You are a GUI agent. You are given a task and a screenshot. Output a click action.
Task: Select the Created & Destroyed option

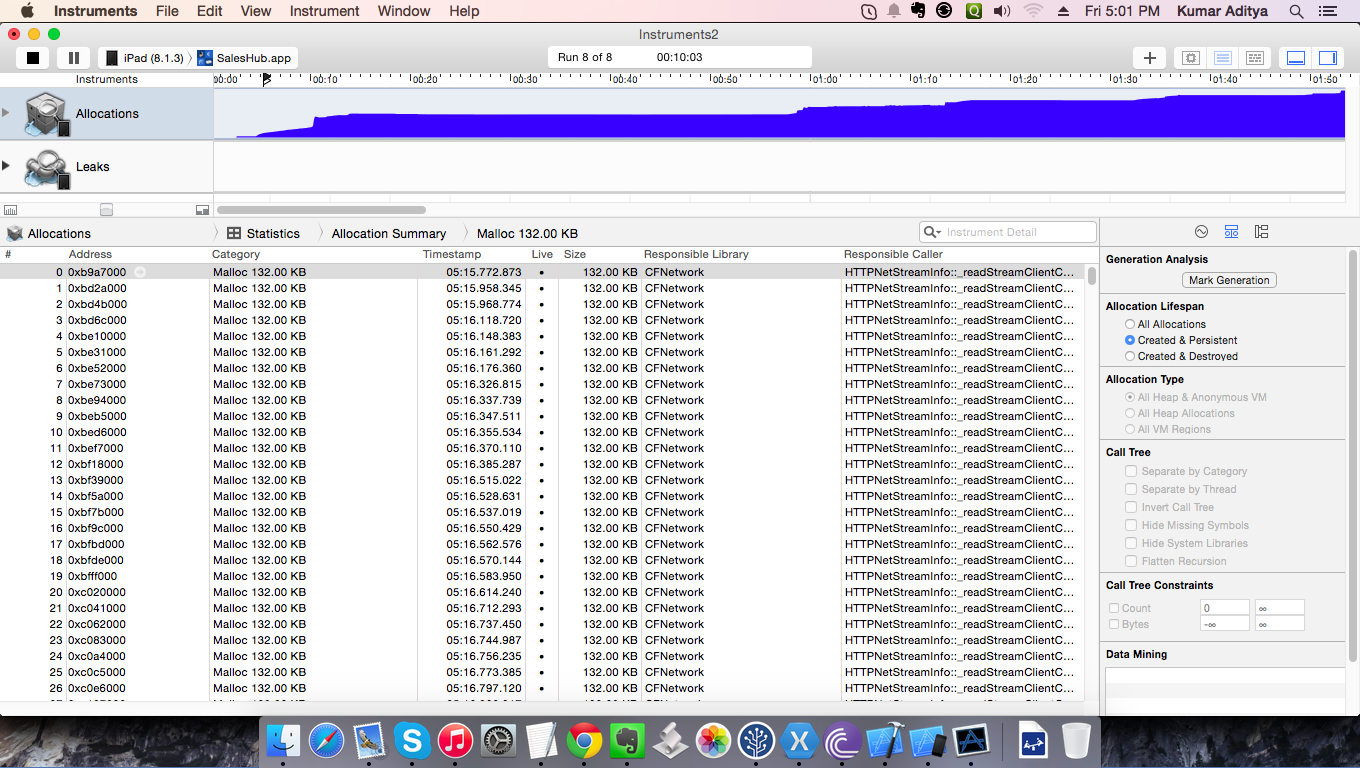pyautogui.click(x=1181, y=356)
